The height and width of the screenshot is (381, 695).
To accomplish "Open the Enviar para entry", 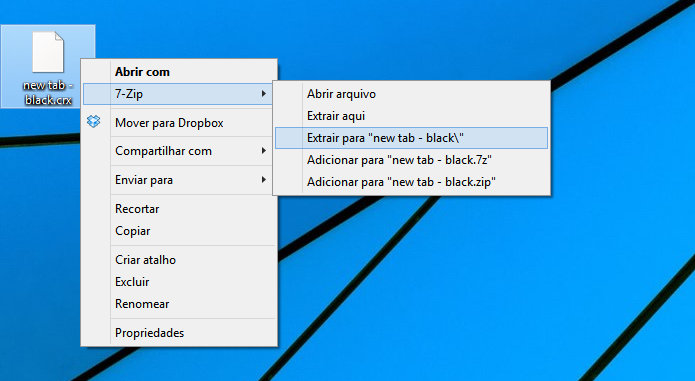I will pyautogui.click(x=179, y=180).
